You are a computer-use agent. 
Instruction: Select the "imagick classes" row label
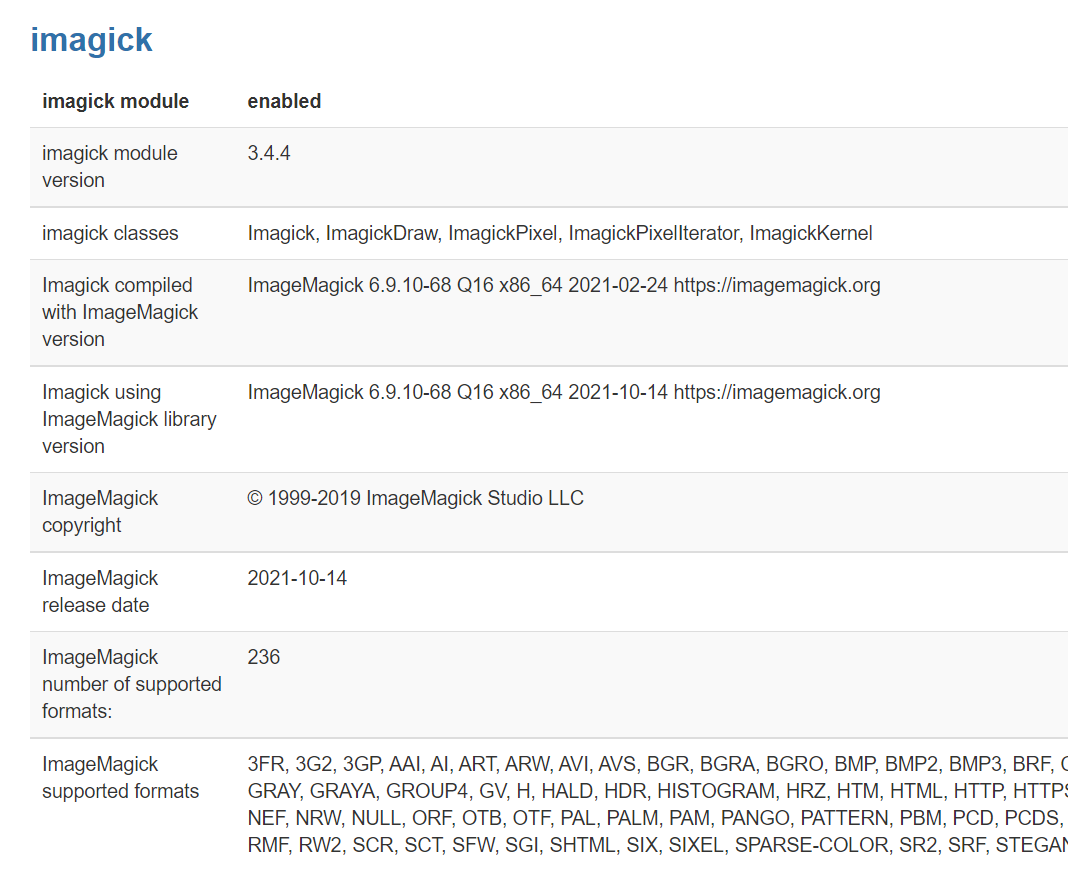[x=110, y=233]
